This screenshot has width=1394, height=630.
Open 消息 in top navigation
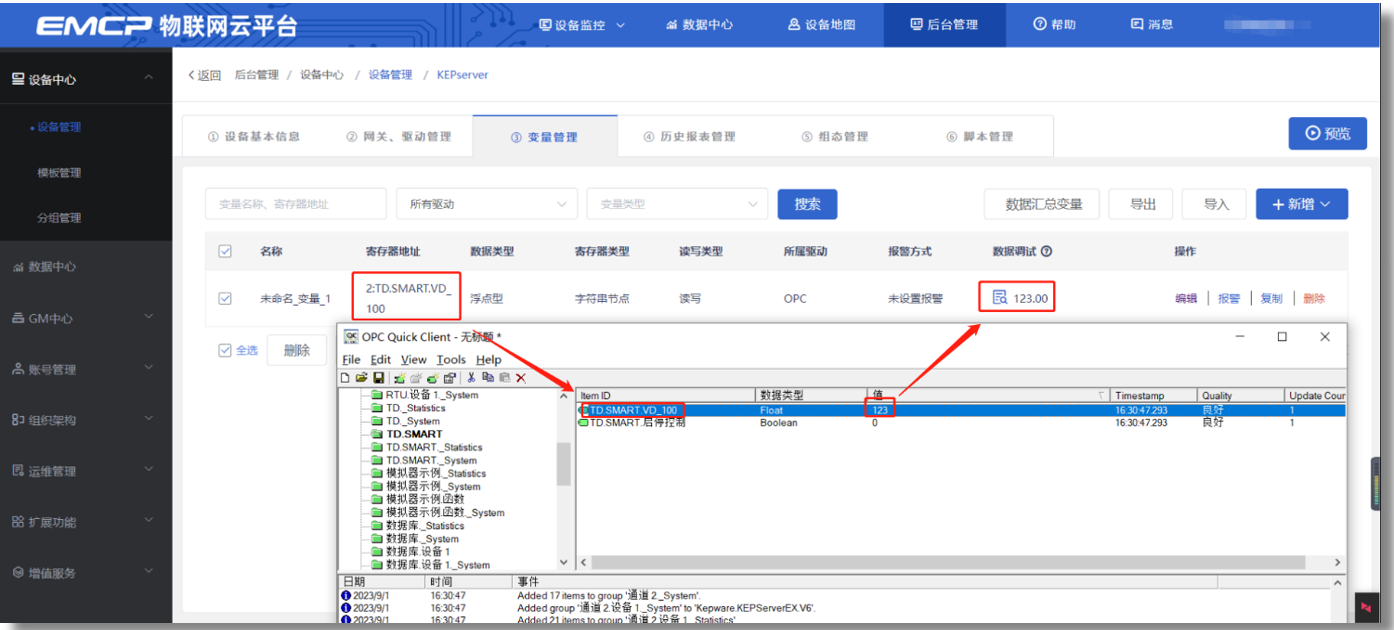tap(1152, 25)
